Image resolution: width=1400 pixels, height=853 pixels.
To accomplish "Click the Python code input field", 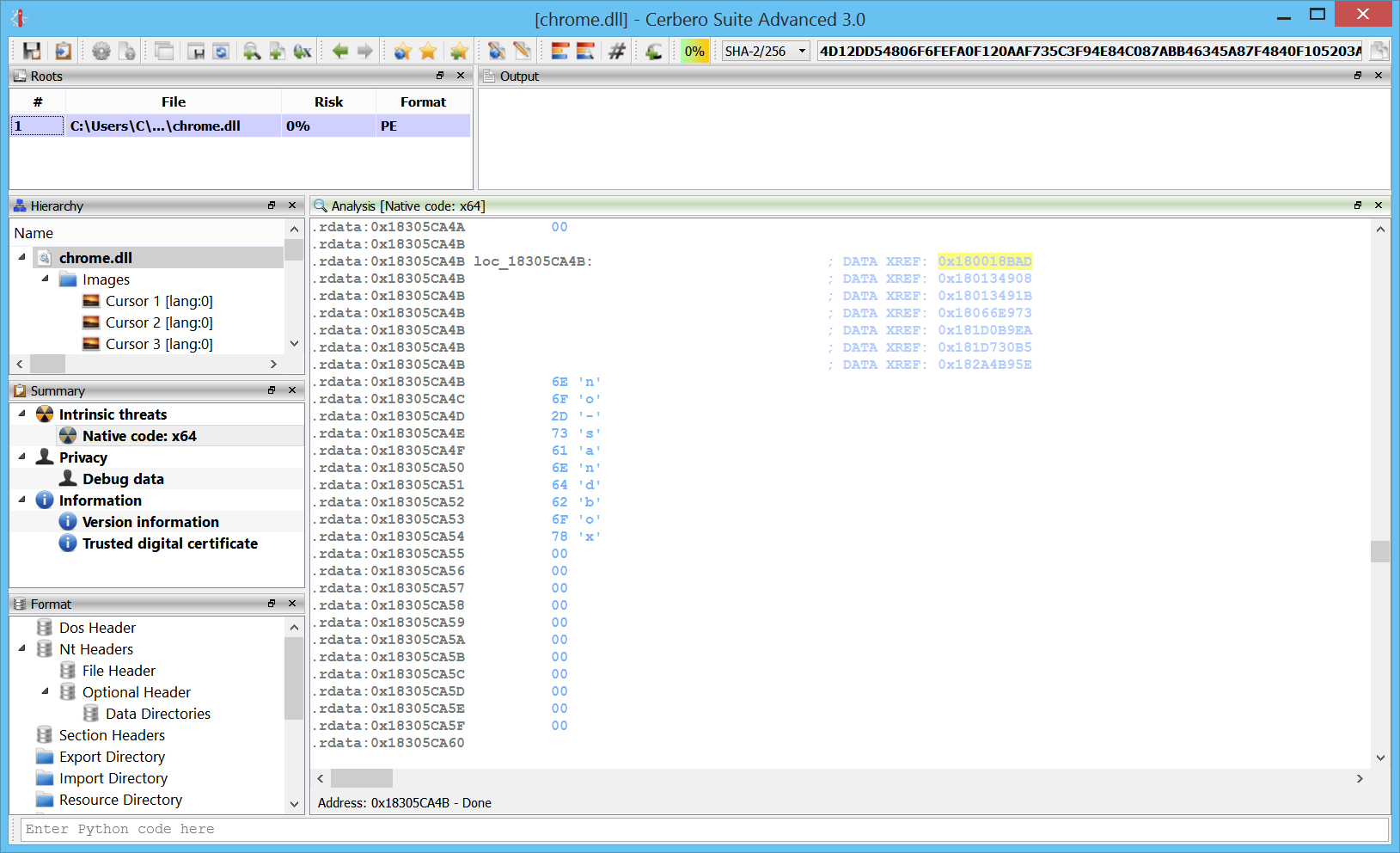I will point(704,829).
